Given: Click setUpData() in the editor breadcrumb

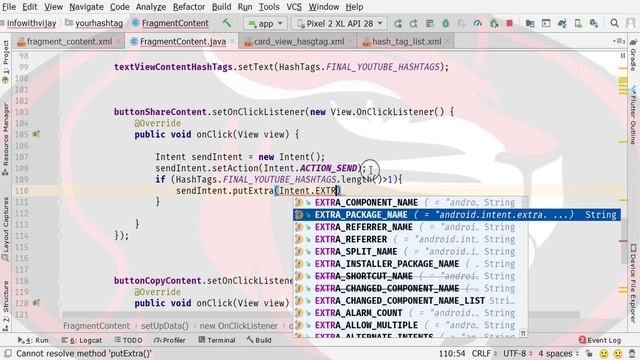Looking at the screenshot, I should [x=164, y=326].
